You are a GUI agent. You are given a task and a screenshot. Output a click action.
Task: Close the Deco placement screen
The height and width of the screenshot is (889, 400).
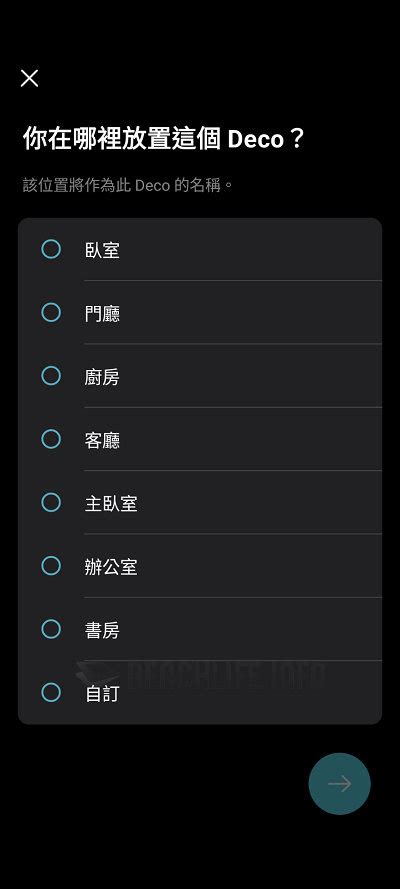pos(29,78)
